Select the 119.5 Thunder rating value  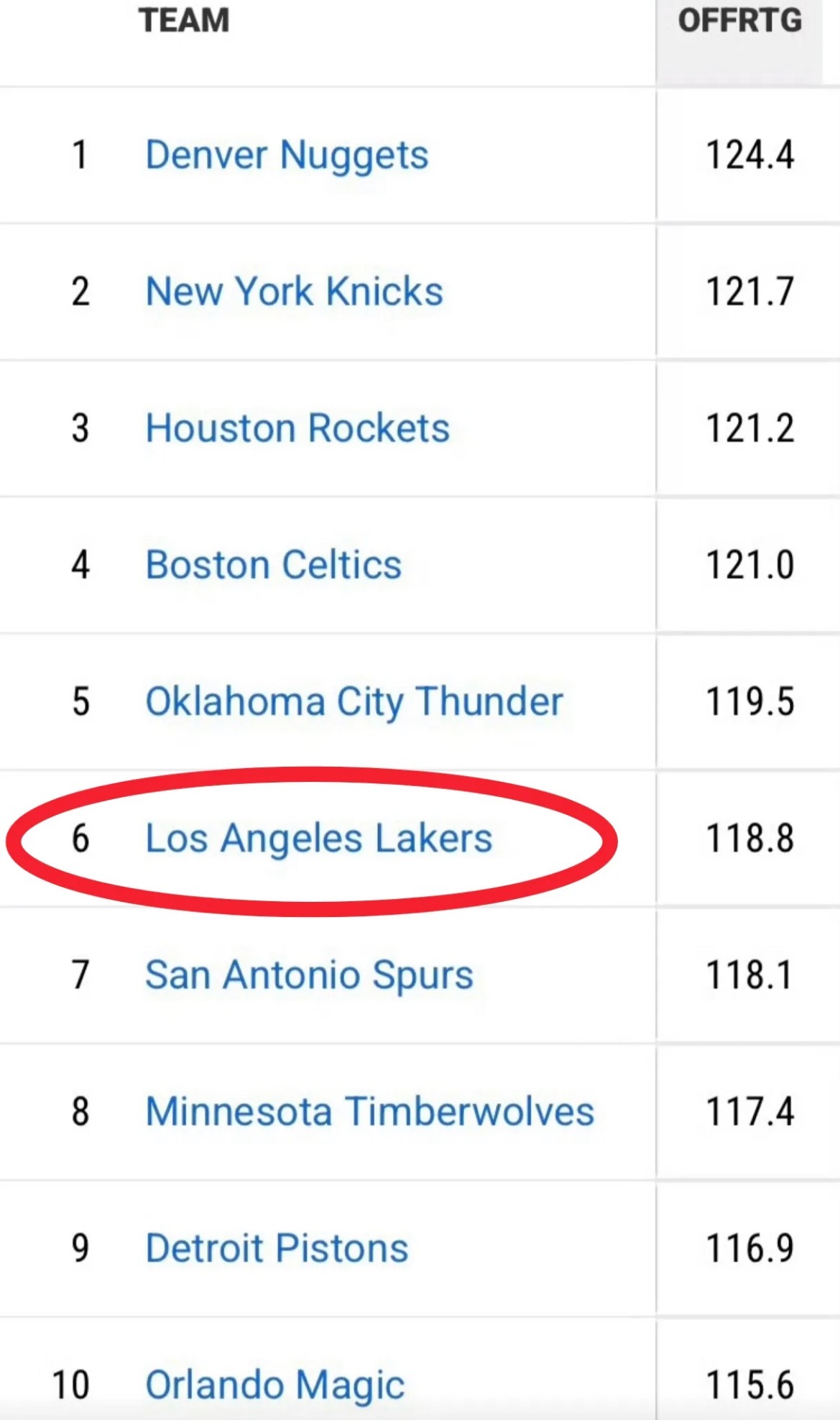coord(750,701)
